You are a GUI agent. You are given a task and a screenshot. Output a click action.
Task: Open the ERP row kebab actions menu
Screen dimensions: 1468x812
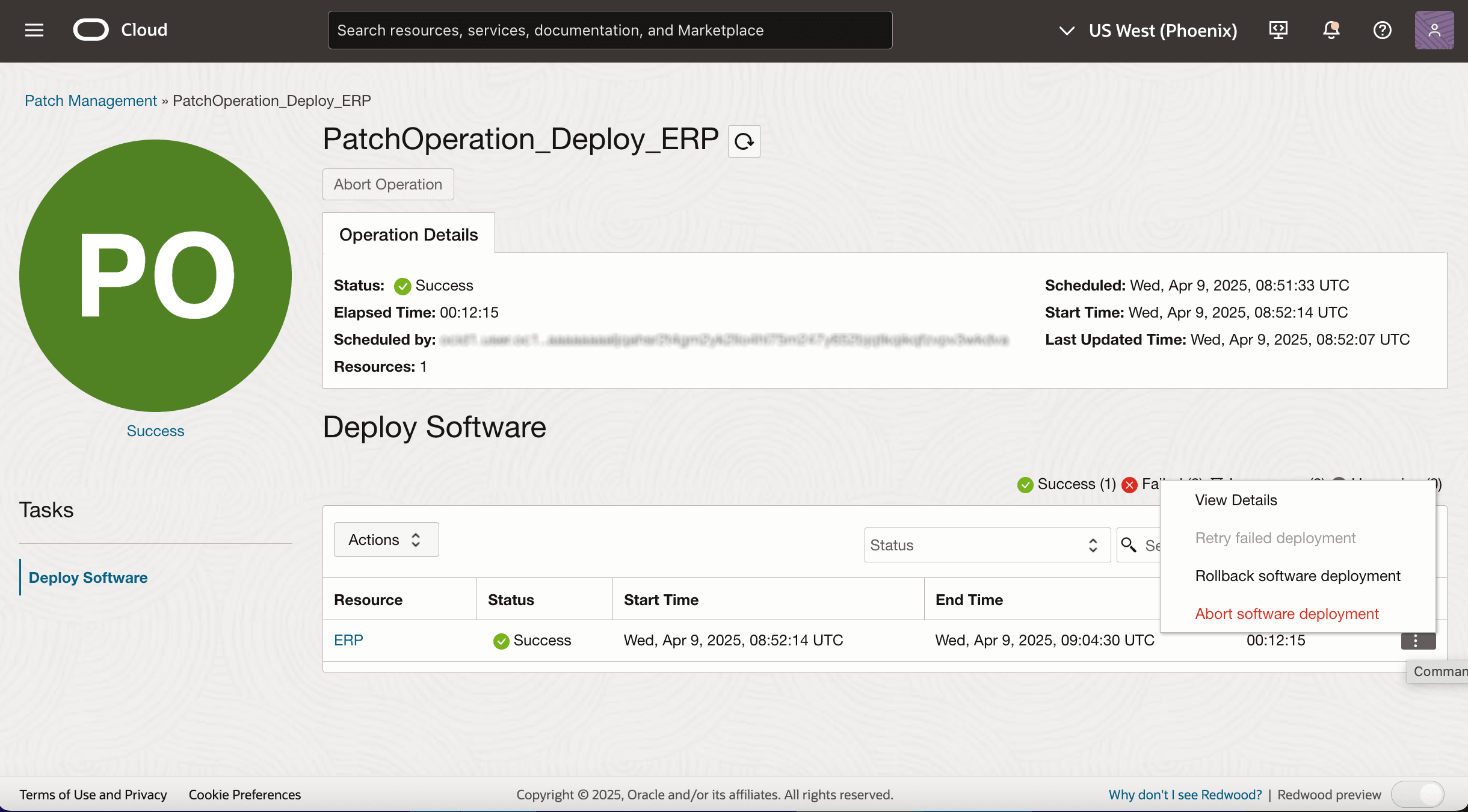point(1417,641)
